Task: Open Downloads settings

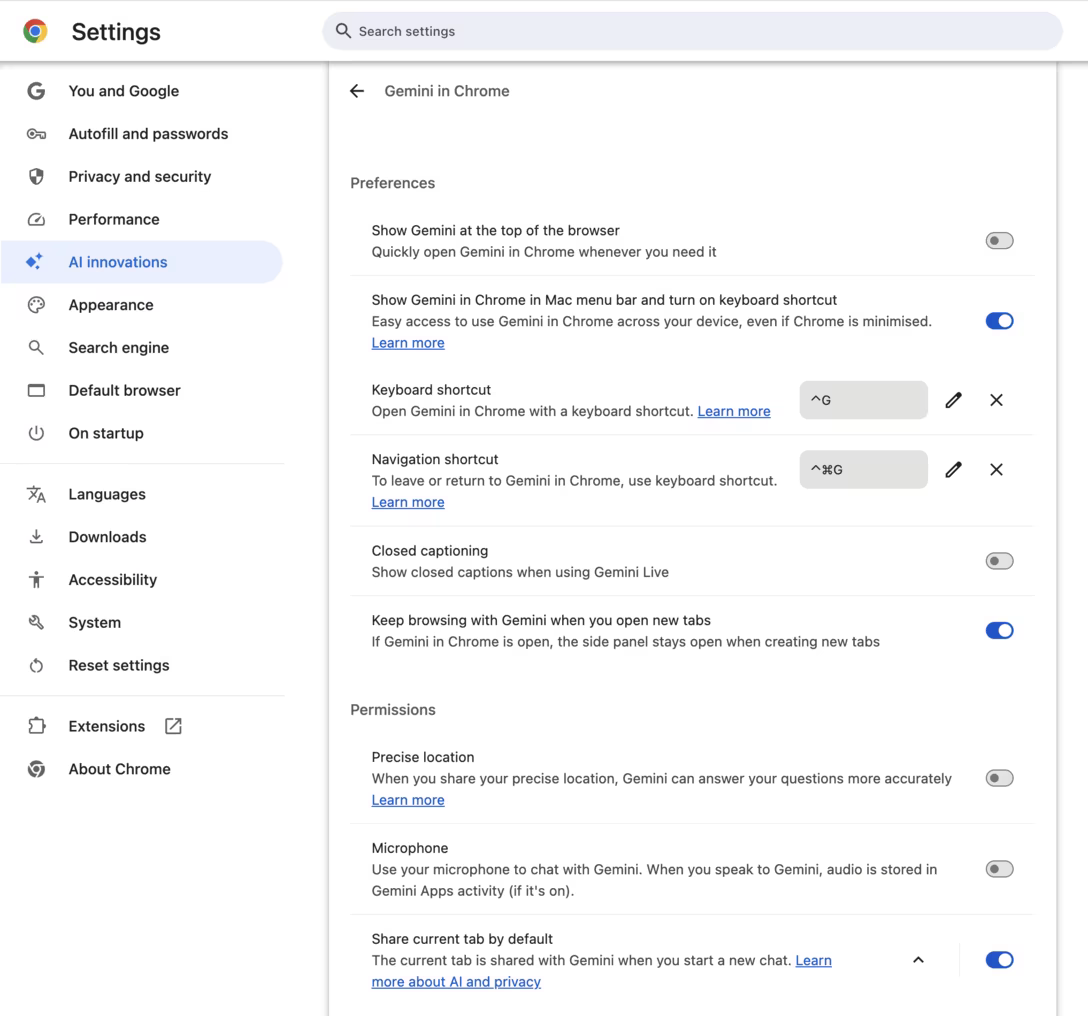Action: (x=142, y=536)
